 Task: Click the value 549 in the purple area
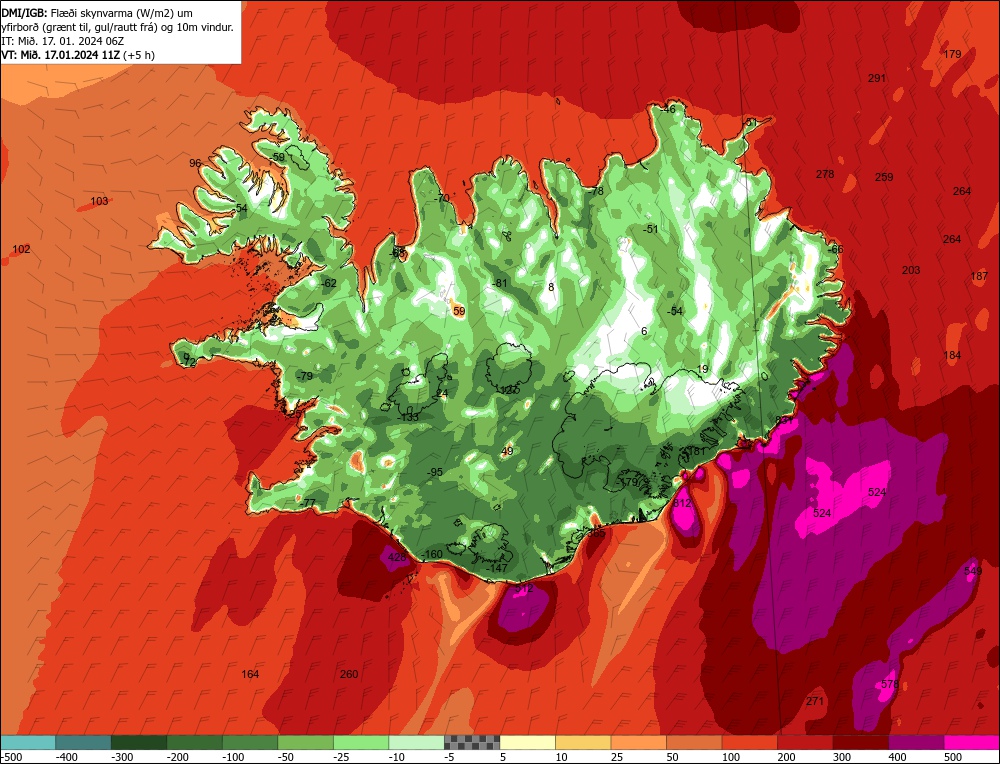click(973, 571)
